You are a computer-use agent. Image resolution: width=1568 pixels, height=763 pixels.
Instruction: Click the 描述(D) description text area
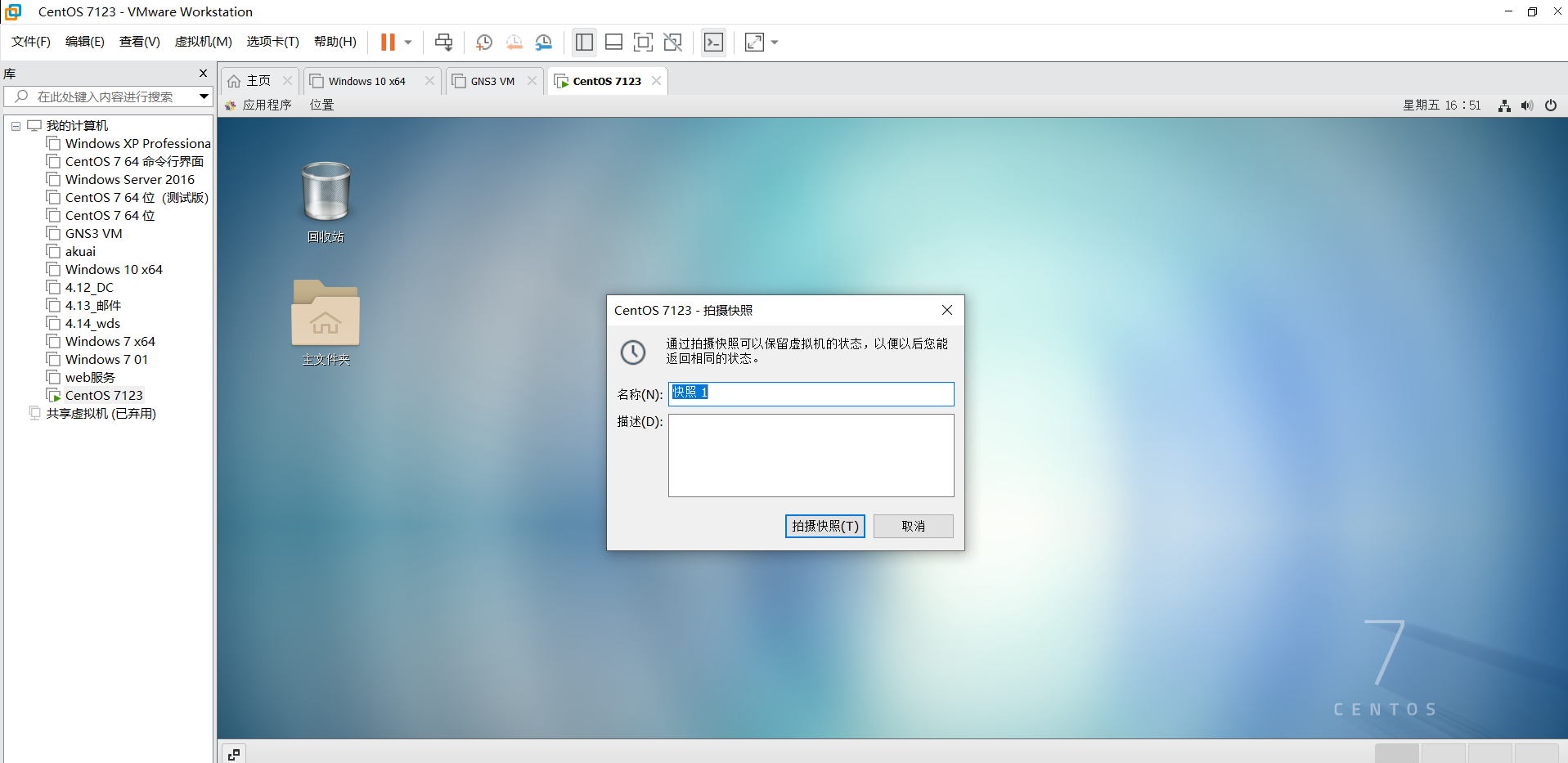click(x=811, y=456)
